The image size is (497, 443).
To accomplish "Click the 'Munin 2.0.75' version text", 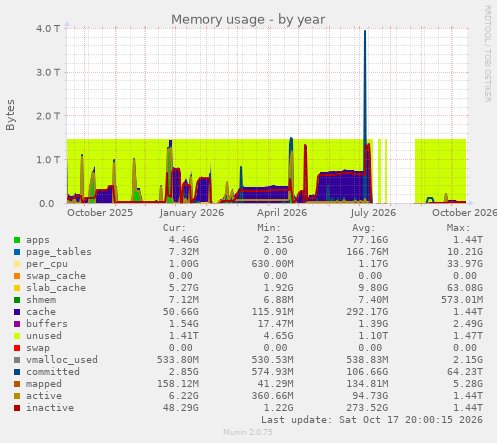I will (x=248, y=432).
